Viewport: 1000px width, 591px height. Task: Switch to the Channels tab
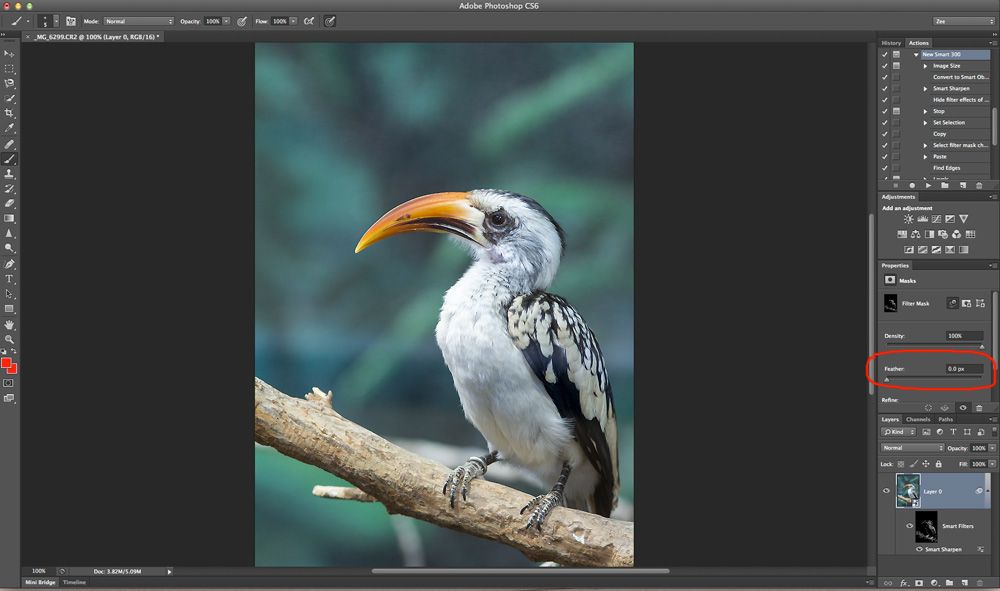point(918,419)
